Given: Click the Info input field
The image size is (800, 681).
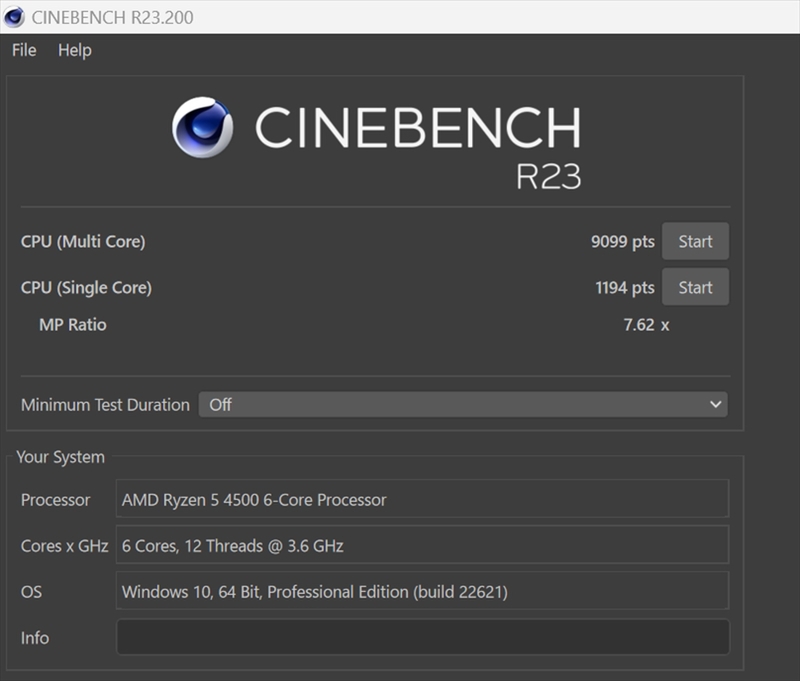Looking at the screenshot, I should (423, 637).
